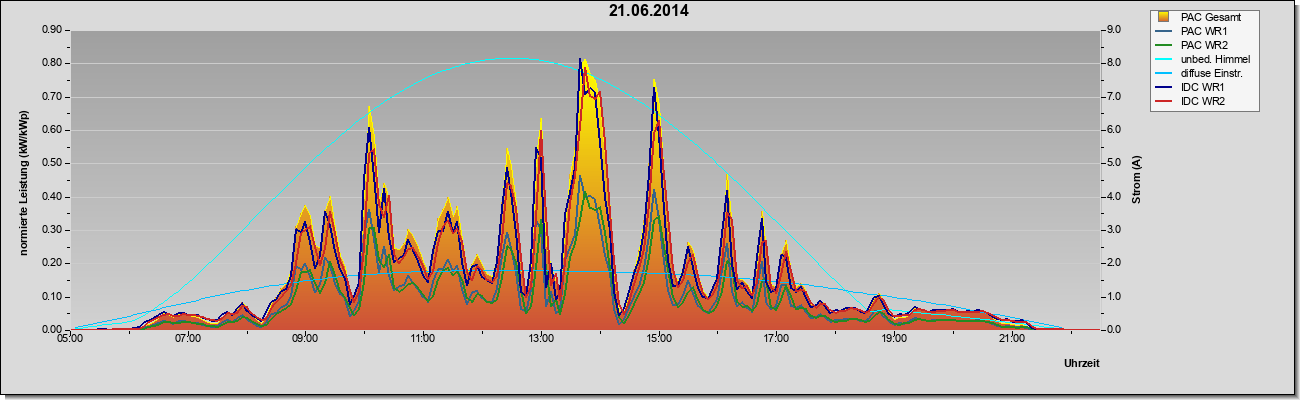Click the 05:00 time axis label
Viewport: 1300px width, 400px height.
(x=70, y=340)
